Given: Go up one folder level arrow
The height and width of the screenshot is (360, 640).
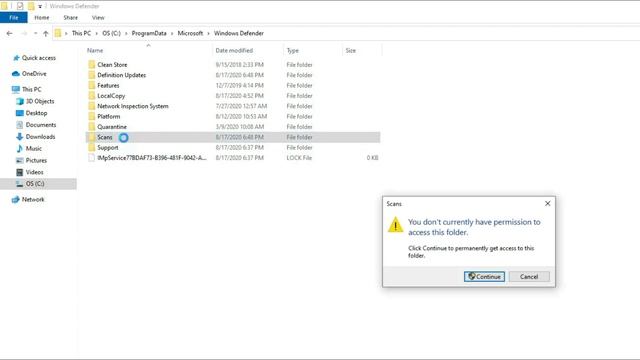Looking at the screenshot, I should click(46, 33).
